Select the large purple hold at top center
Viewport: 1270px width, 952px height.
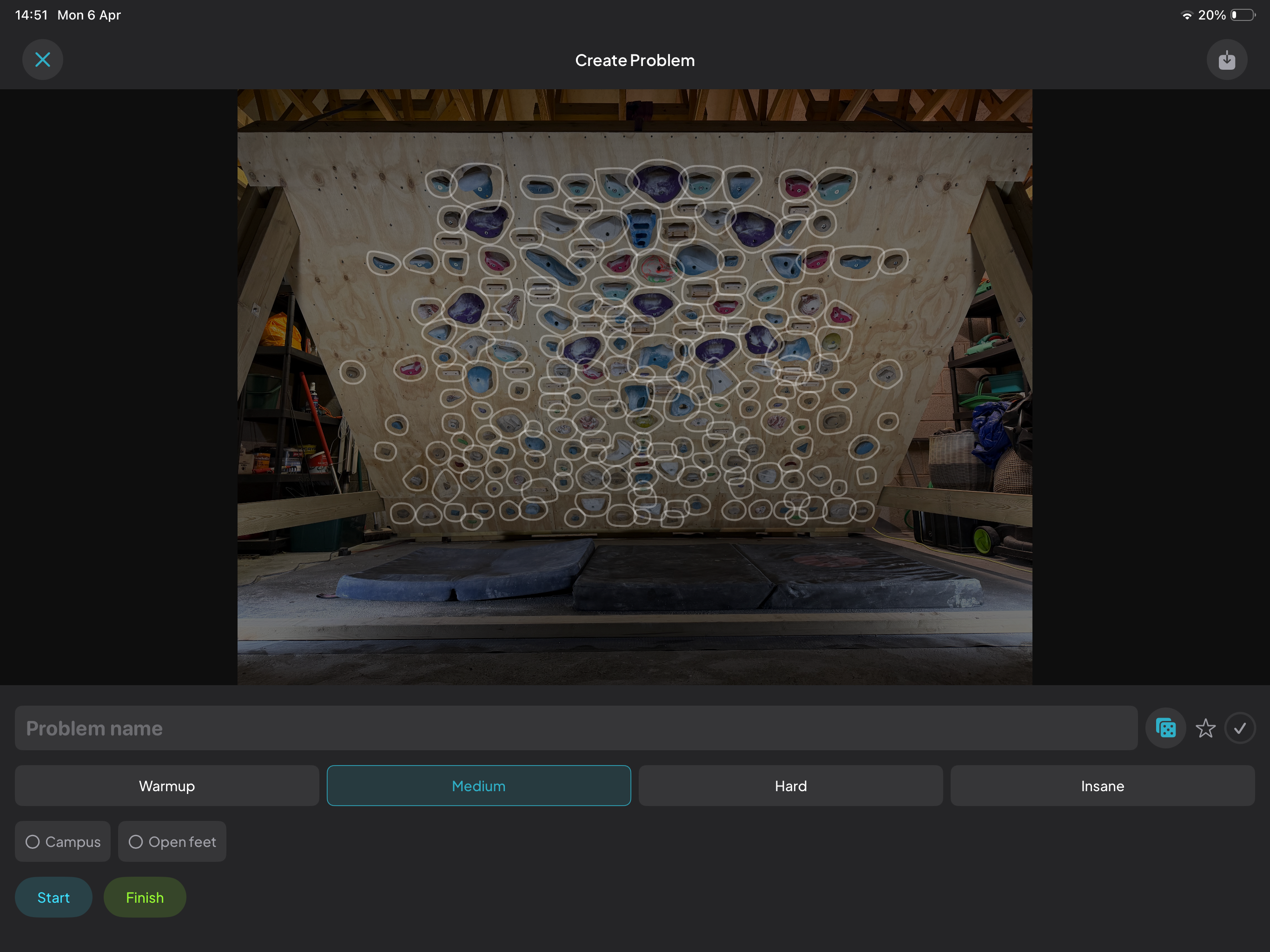[659, 183]
